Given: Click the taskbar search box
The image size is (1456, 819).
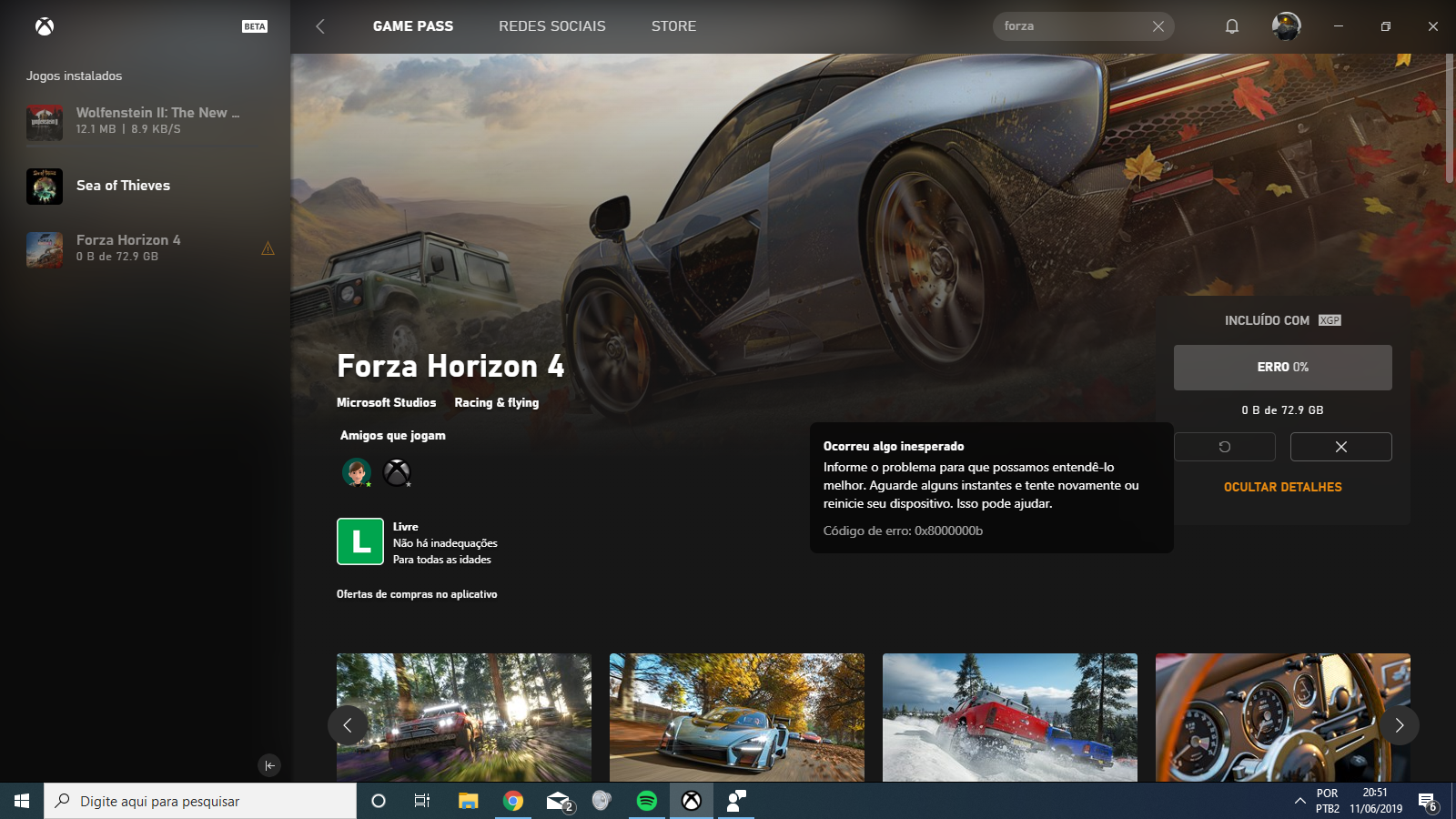Looking at the screenshot, I should click(200, 801).
